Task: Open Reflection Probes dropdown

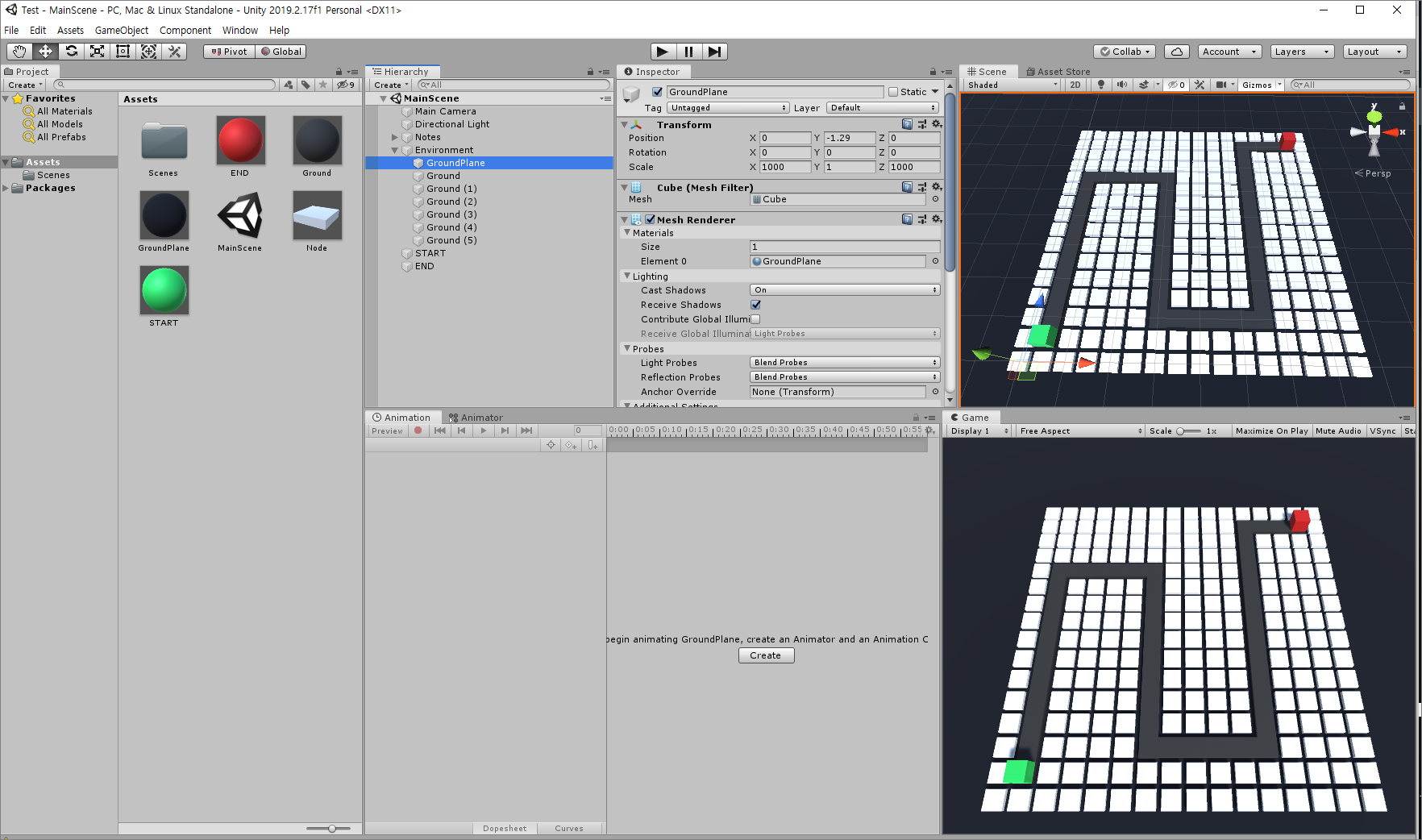Action: click(x=845, y=377)
